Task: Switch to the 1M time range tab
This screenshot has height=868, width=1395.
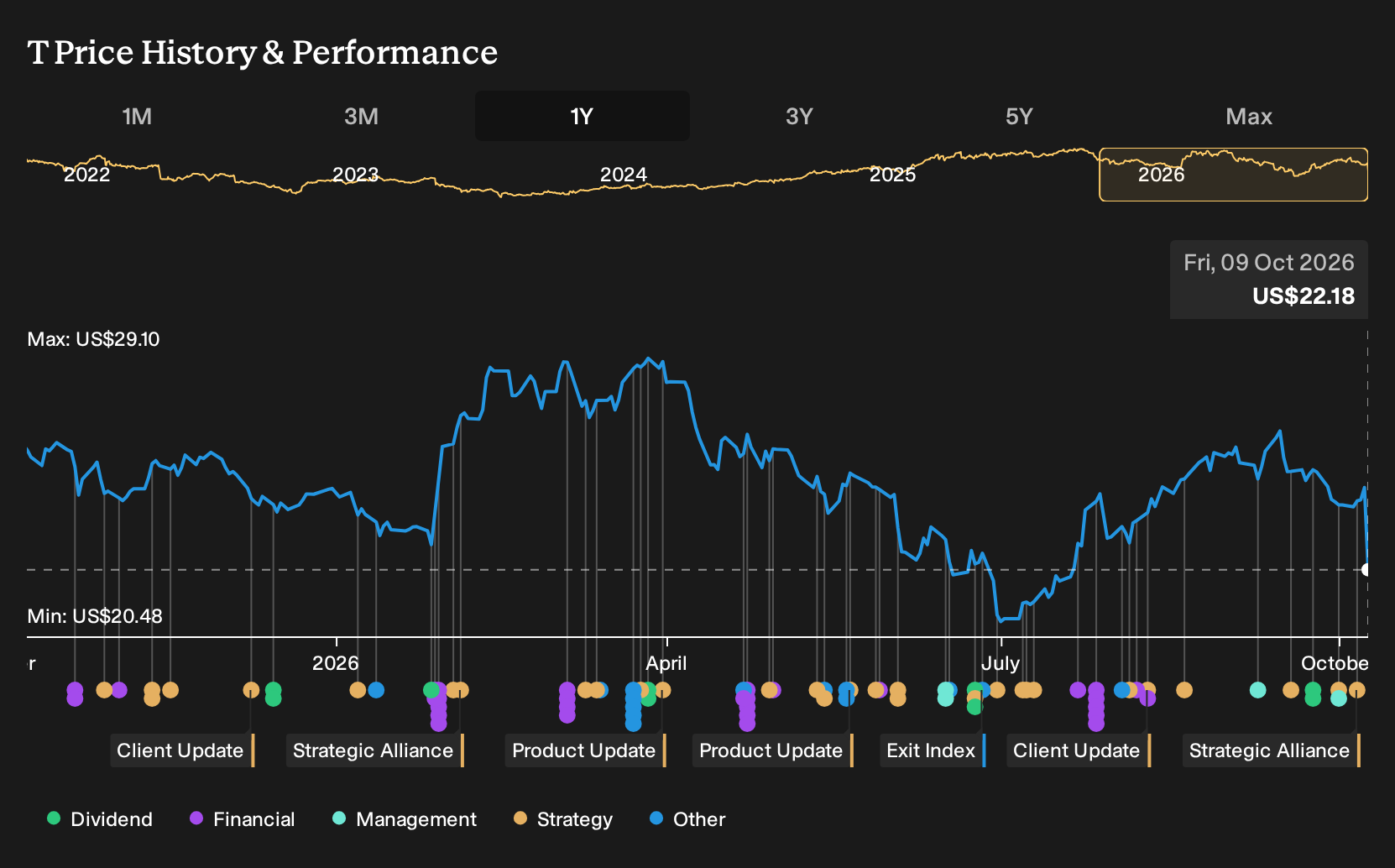Action: 137,116
